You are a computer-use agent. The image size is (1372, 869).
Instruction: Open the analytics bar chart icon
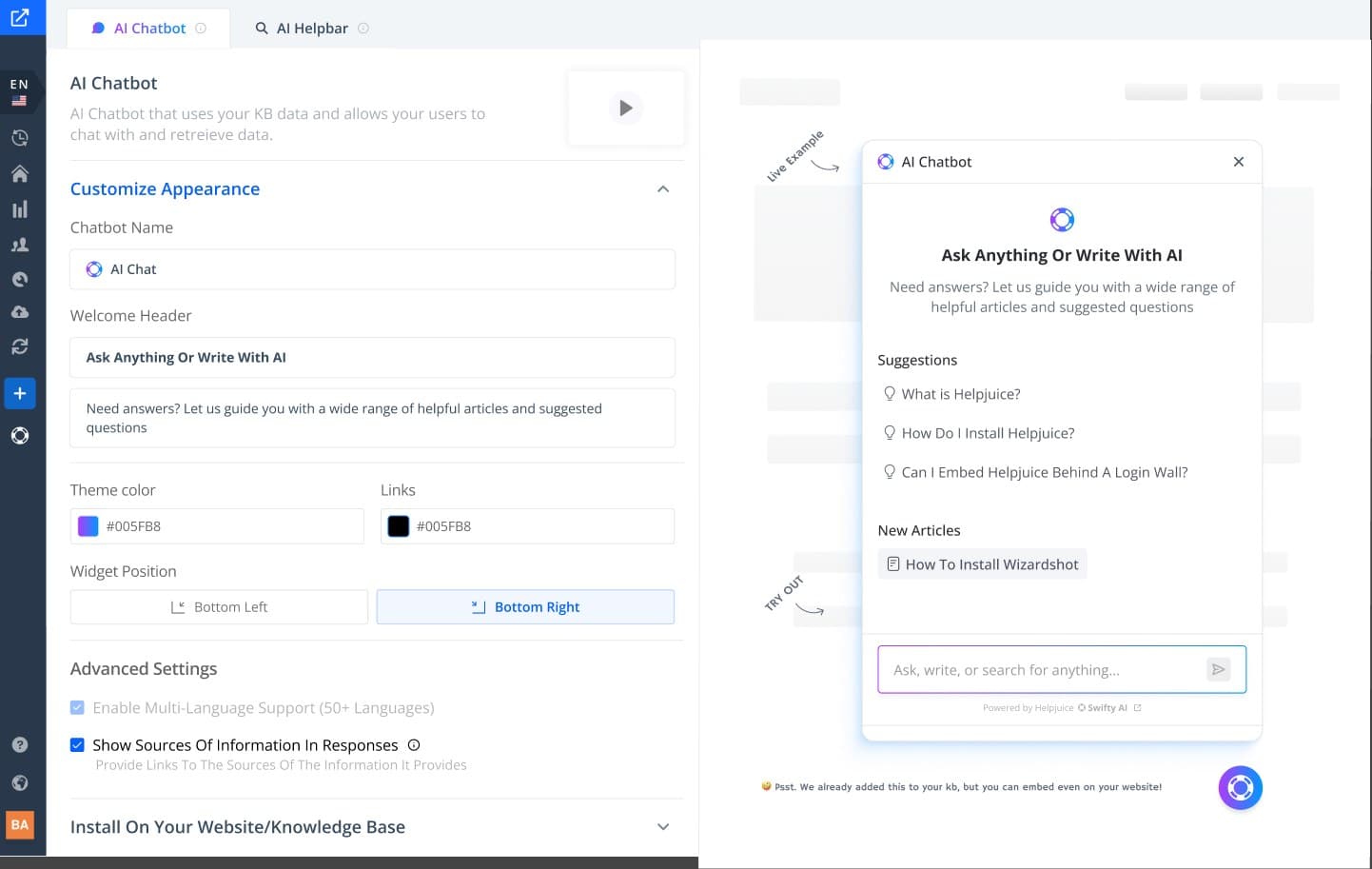point(19,209)
